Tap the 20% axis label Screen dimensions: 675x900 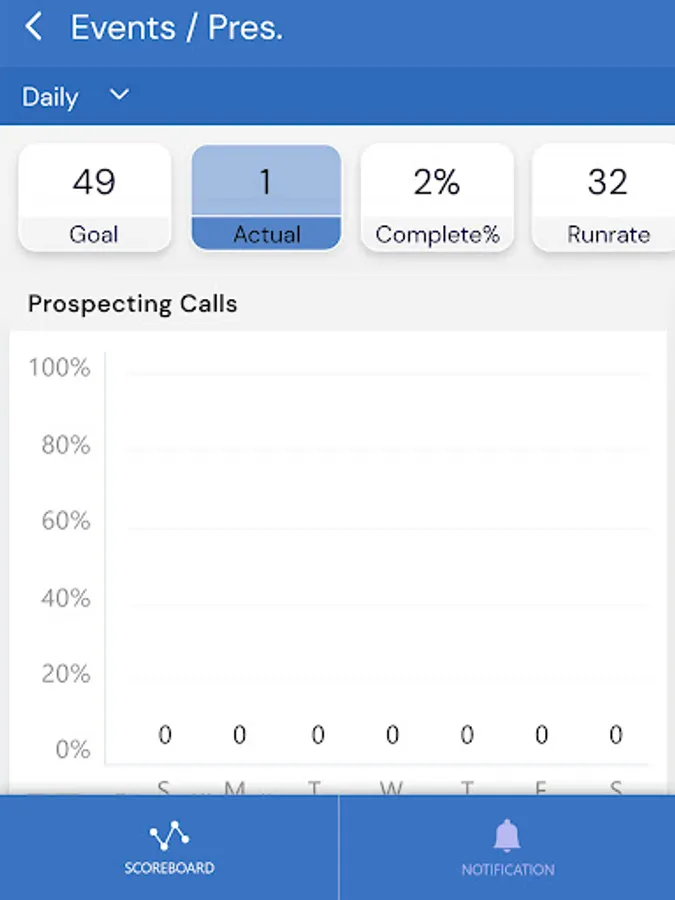pyautogui.click(x=65, y=674)
